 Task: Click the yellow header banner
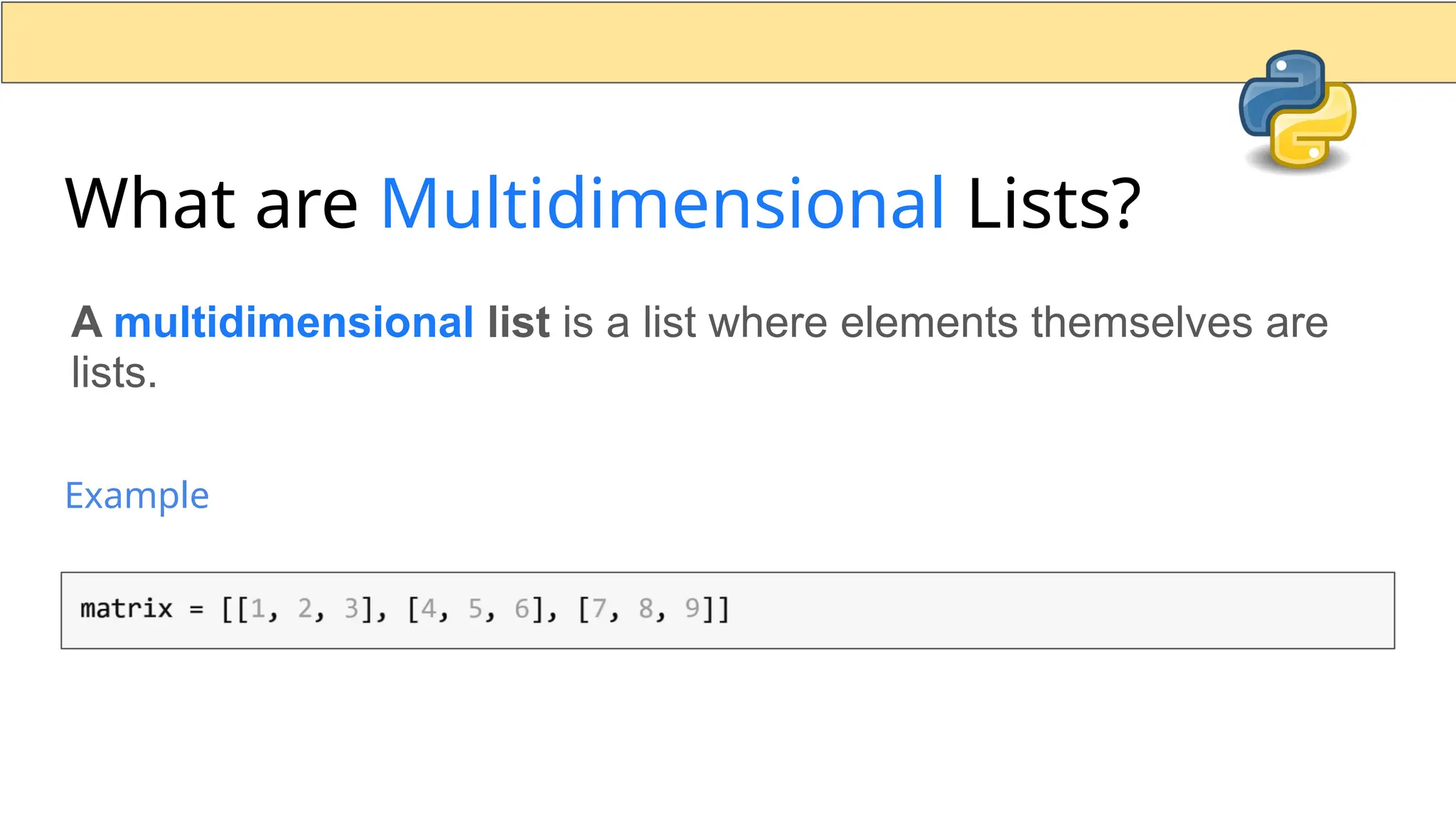(x=728, y=42)
